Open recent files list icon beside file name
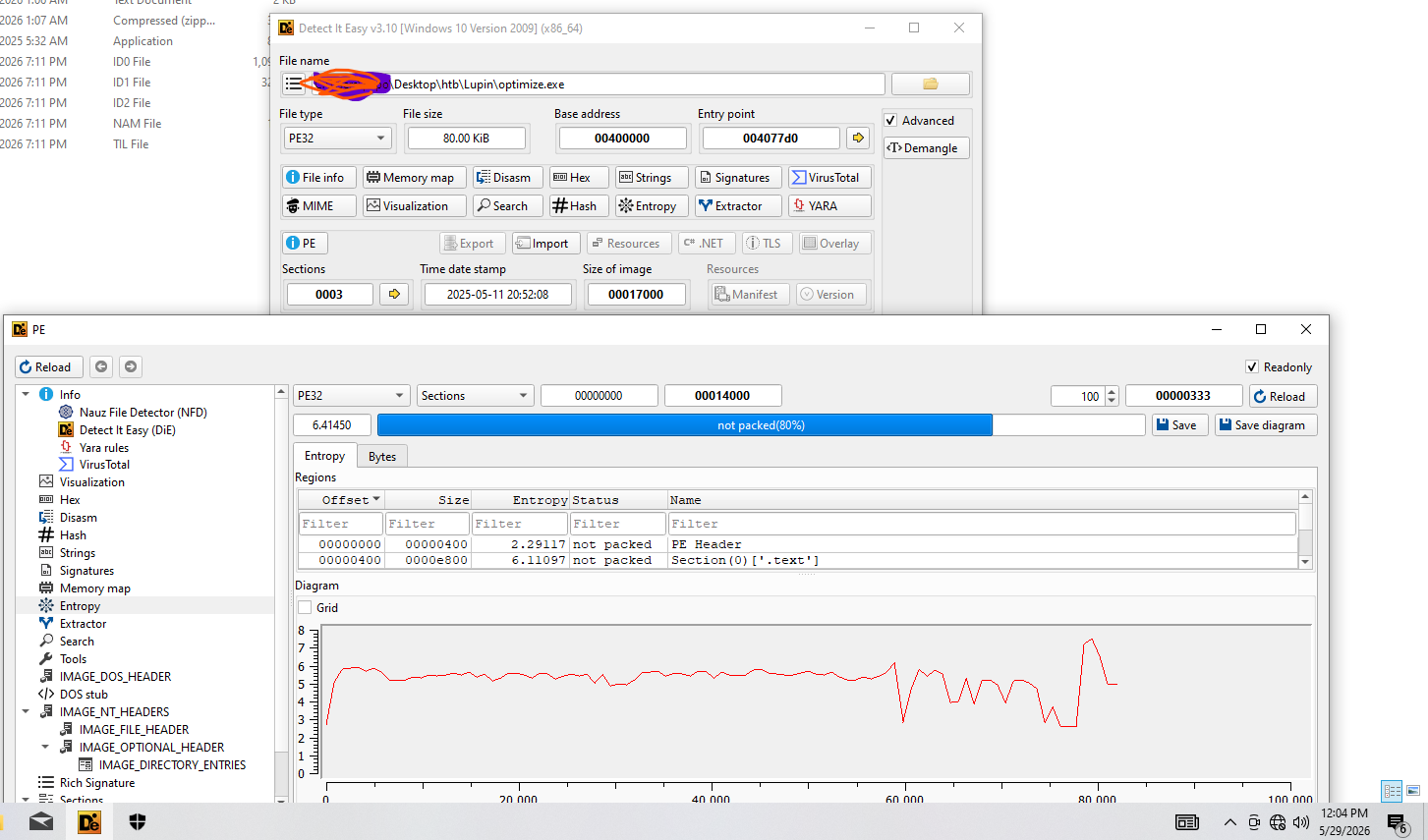1428x840 pixels. click(294, 84)
